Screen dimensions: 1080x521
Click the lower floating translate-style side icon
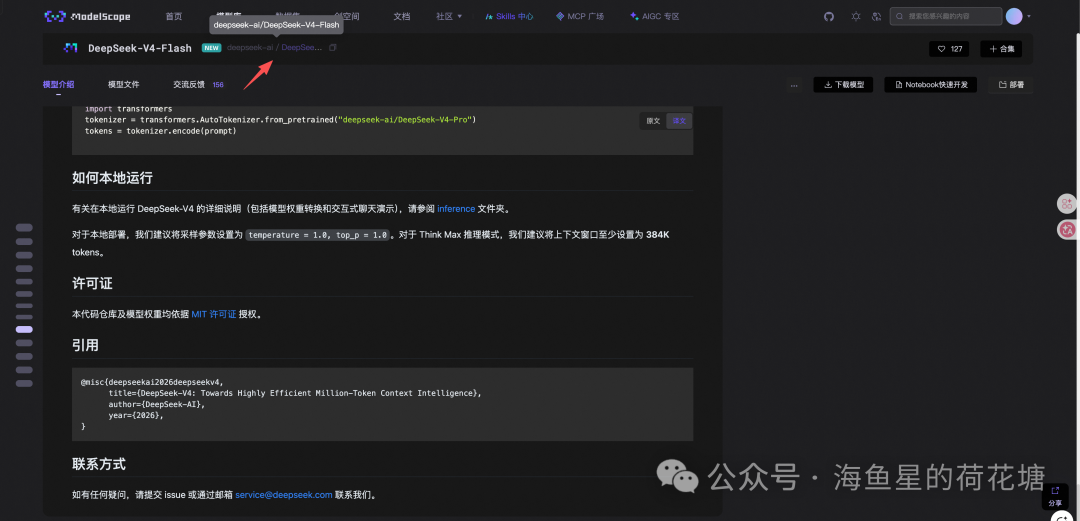pyautogui.click(x=1067, y=230)
